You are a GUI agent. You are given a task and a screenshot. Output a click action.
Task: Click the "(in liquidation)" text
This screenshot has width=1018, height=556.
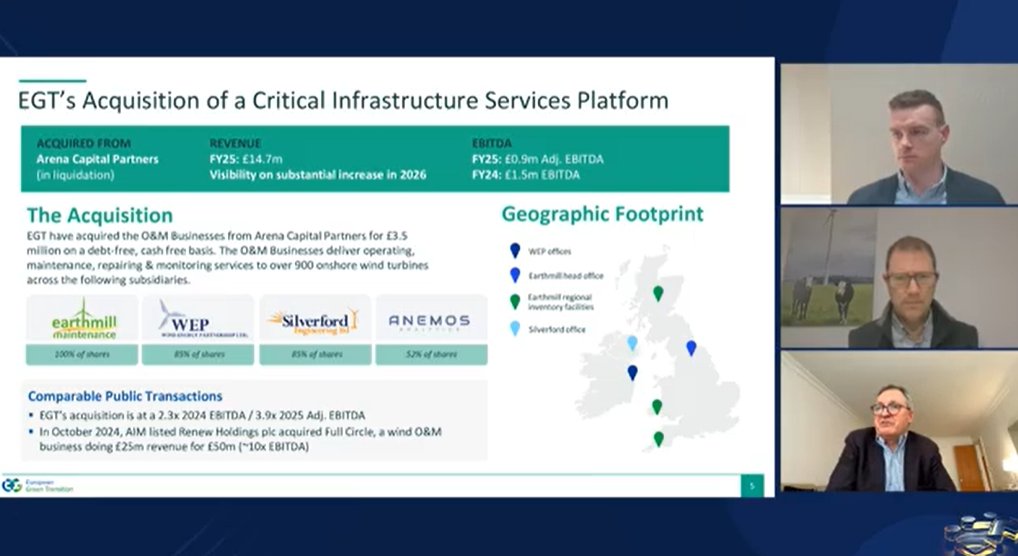[75, 175]
